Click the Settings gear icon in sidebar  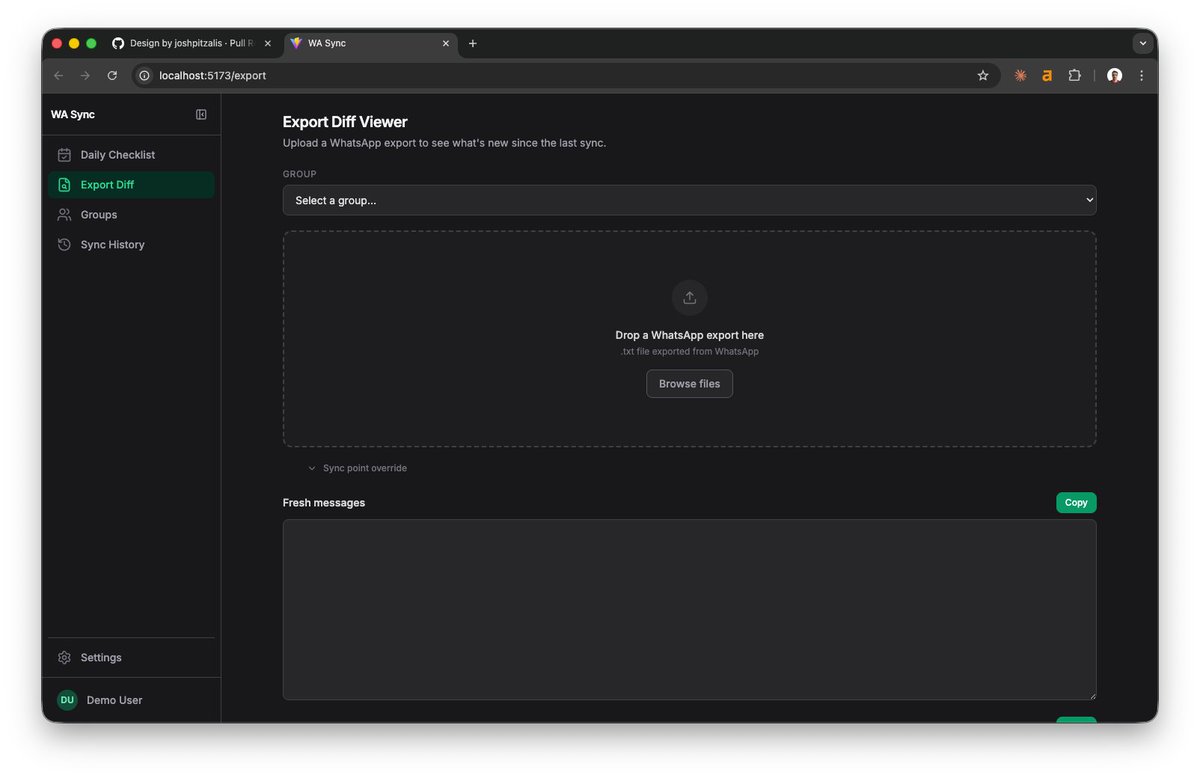coord(64,658)
